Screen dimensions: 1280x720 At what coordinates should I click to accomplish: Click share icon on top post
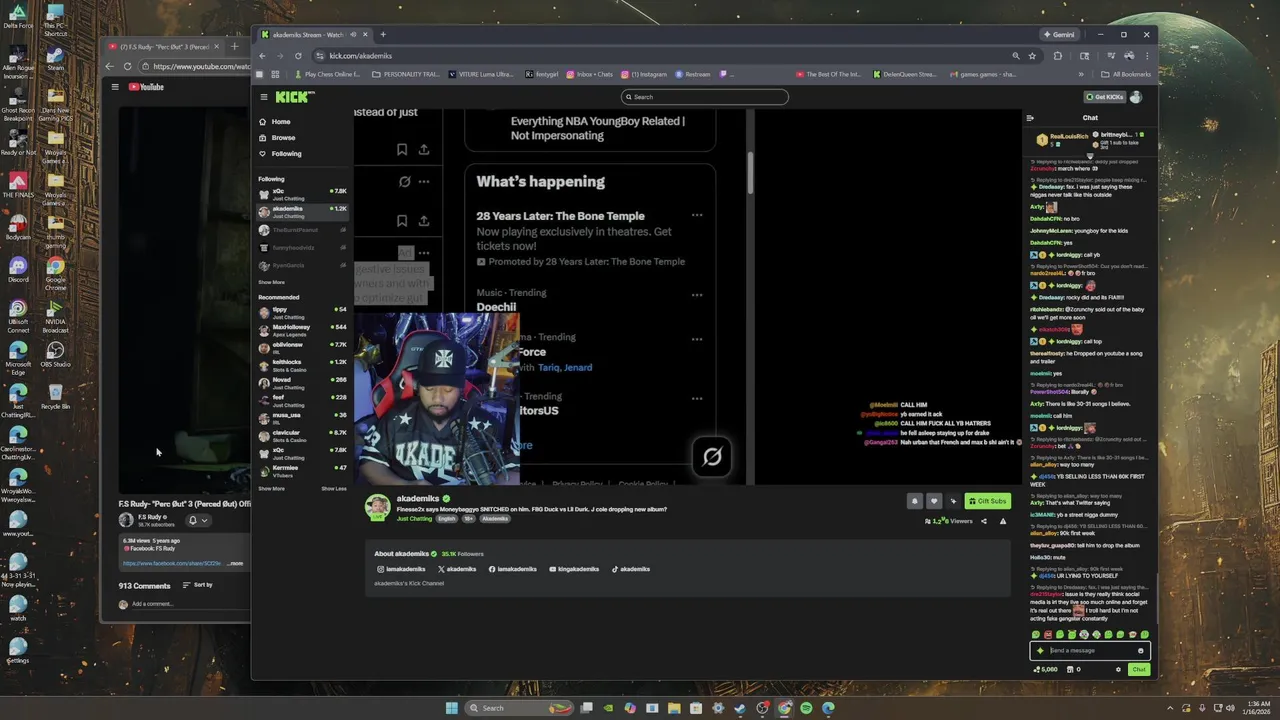pyautogui.click(x=424, y=150)
